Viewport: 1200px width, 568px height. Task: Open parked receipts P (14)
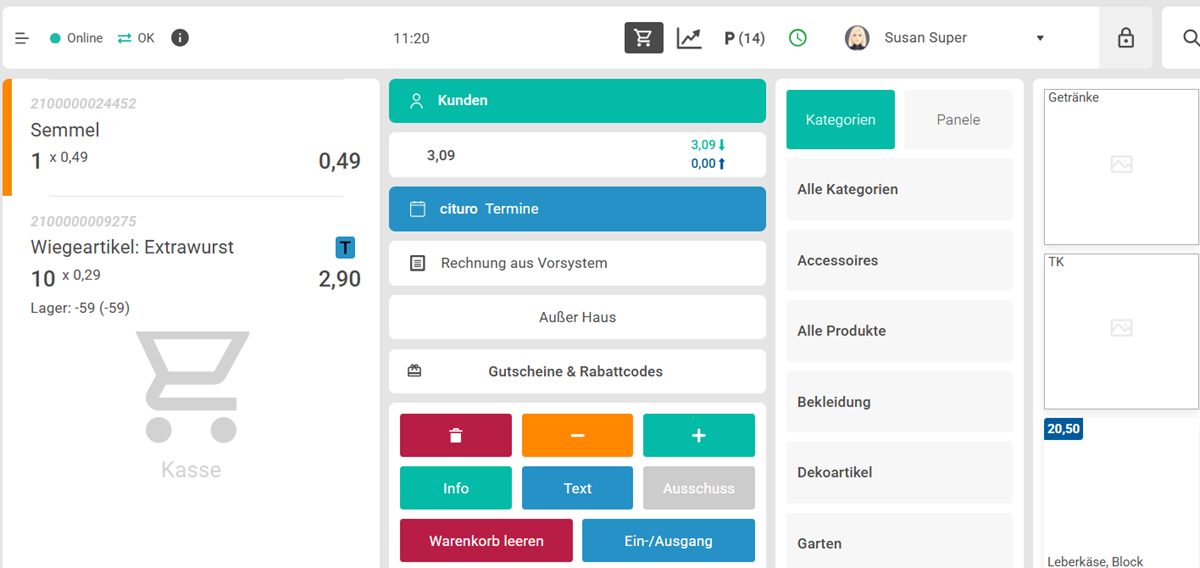[x=744, y=38]
